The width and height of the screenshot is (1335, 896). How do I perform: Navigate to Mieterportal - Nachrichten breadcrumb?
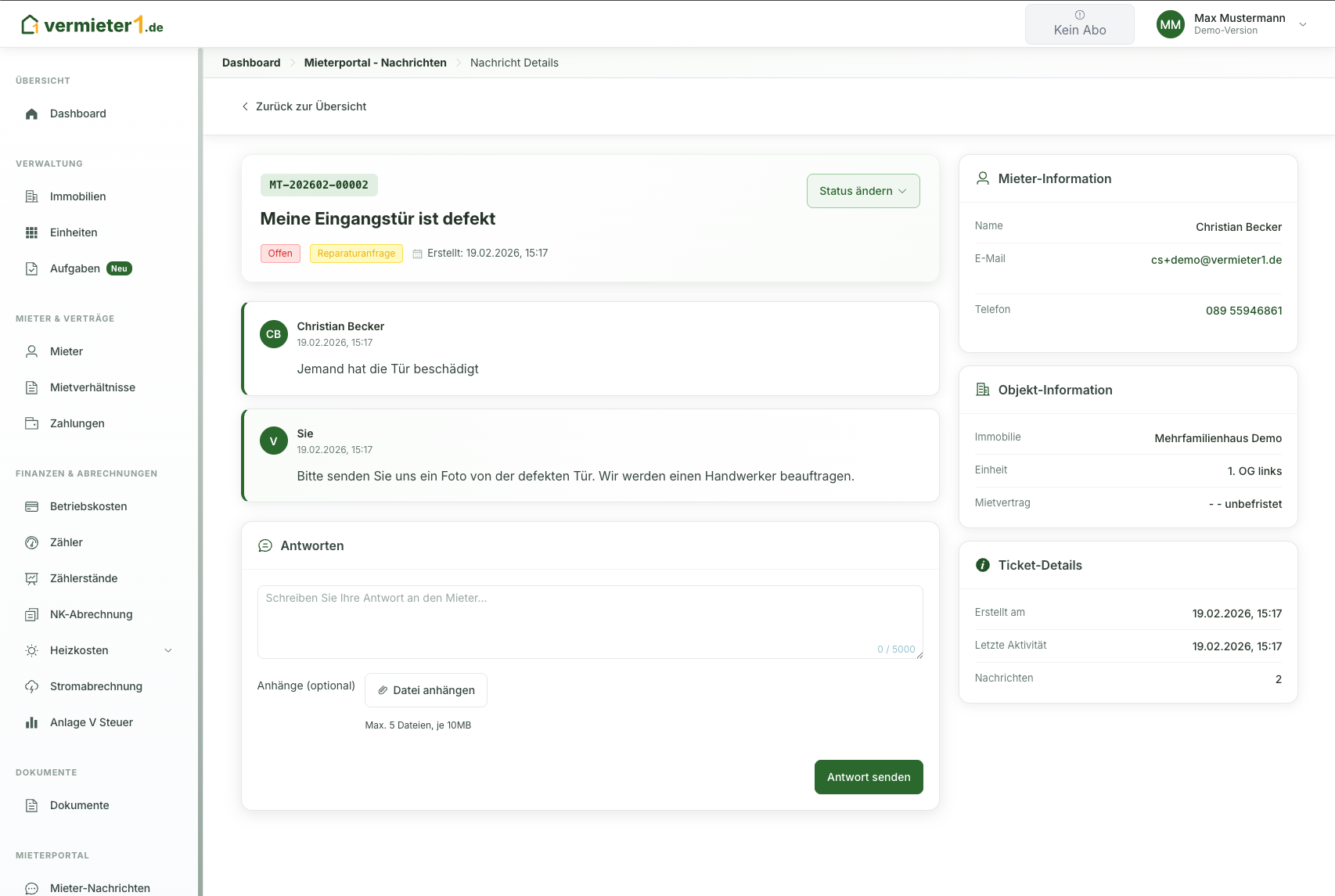[375, 63]
